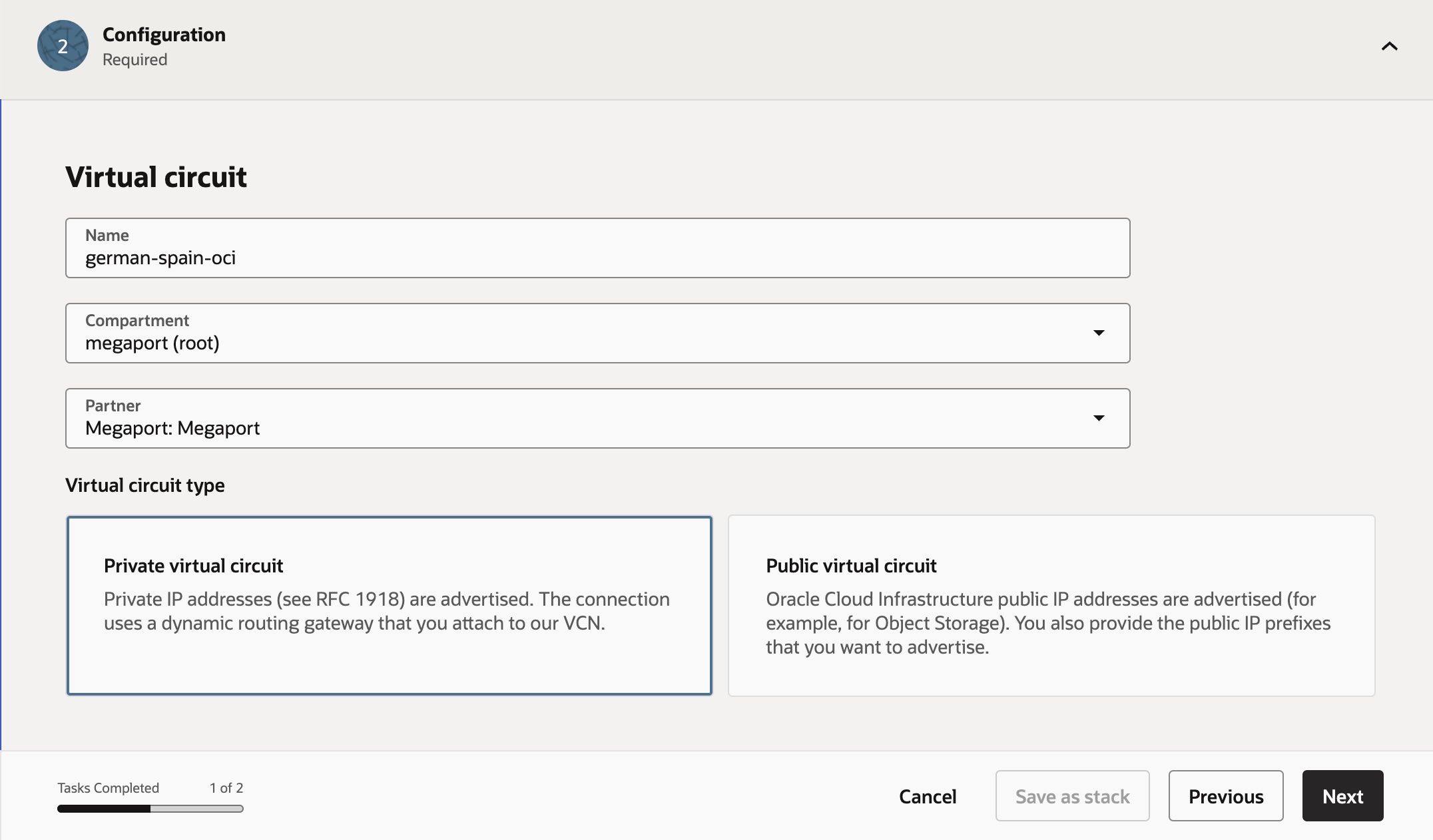
Task: Open the Compartment selector showing megaport (root)
Action: pyautogui.click(x=597, y=333)
